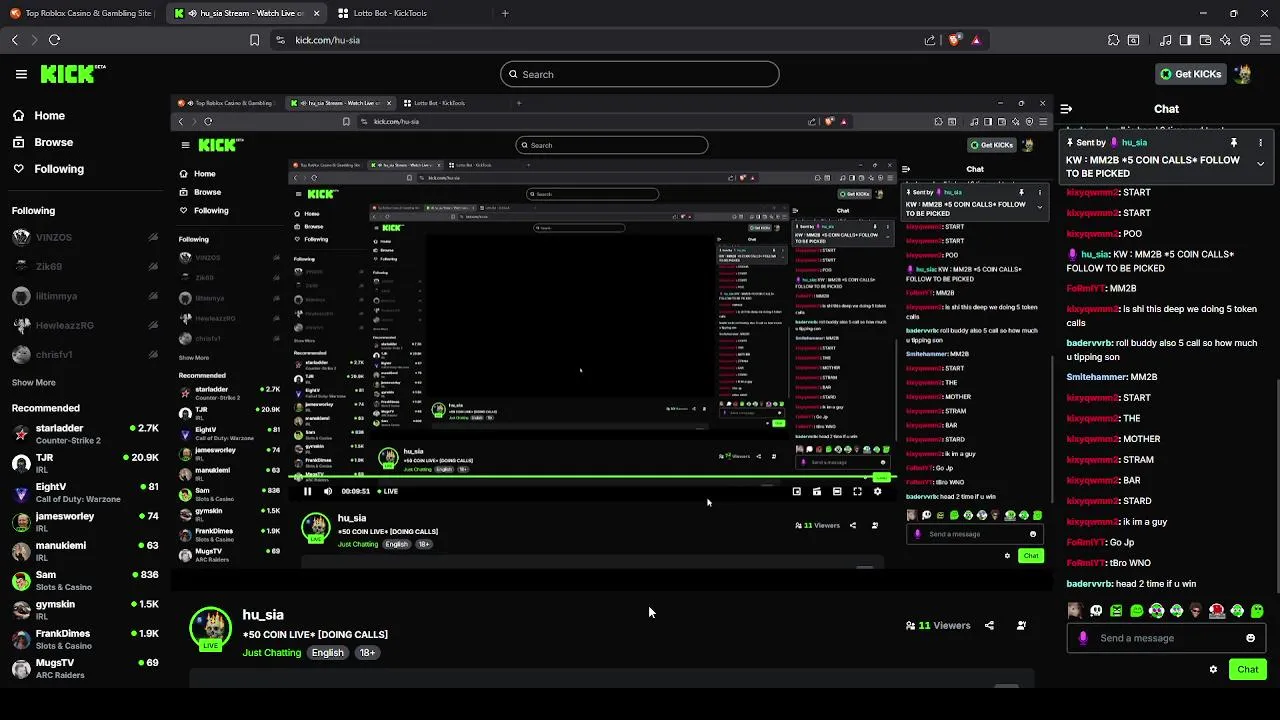Insert the red headphones emote
This screenshot has width=1280, height=720.
pyautogui.click(x=1217, y=611)
